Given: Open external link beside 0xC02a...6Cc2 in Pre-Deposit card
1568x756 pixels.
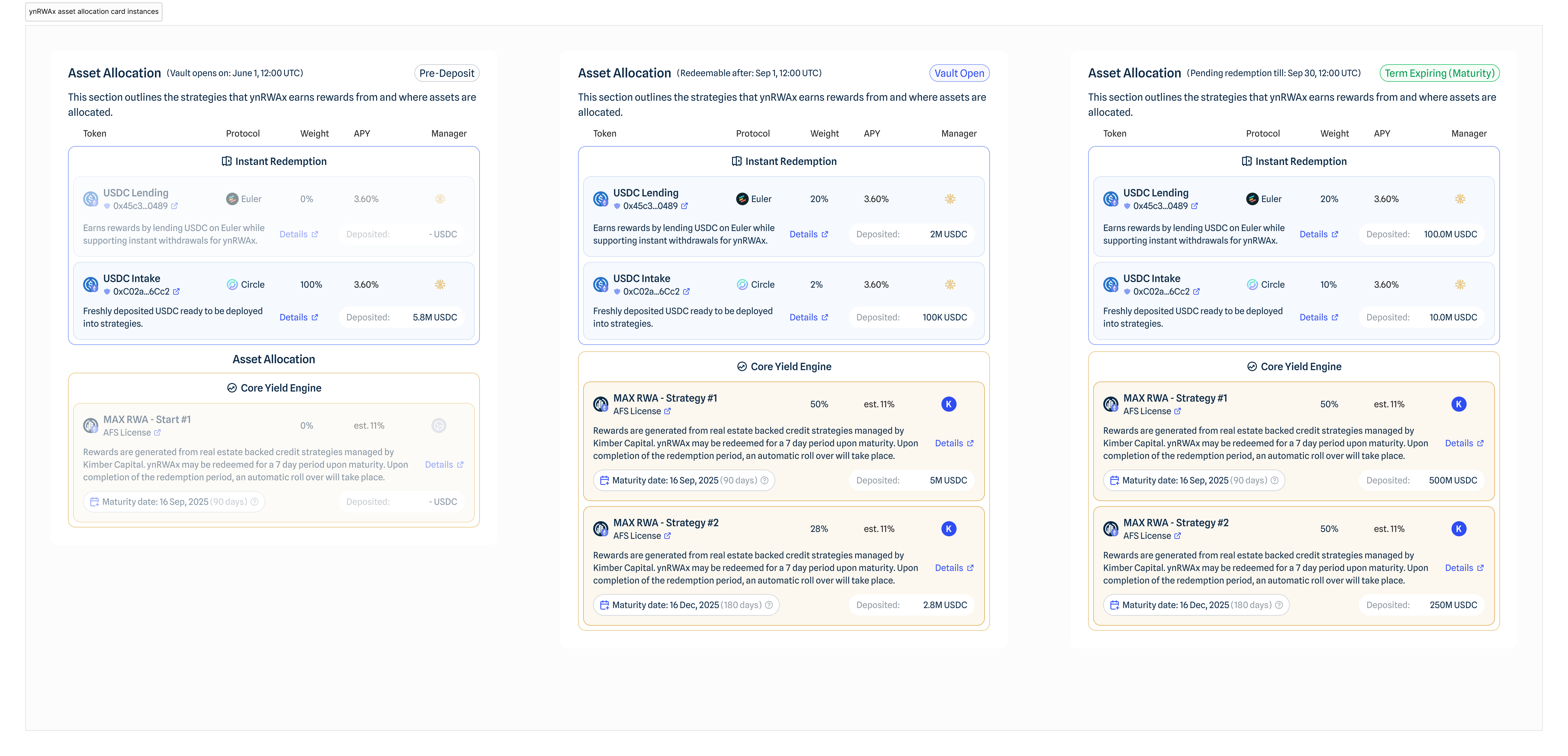Looking at the screenshot, I should point(177,291).
